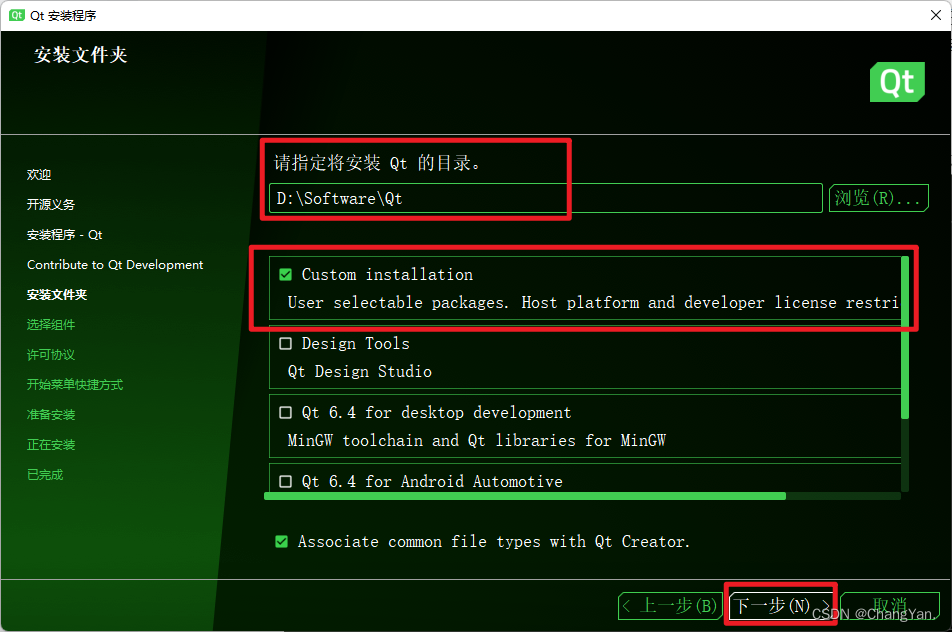Select Contribute to Qt Development sidebar step
This screenshot has height=632, width=952.
(115, 265)
